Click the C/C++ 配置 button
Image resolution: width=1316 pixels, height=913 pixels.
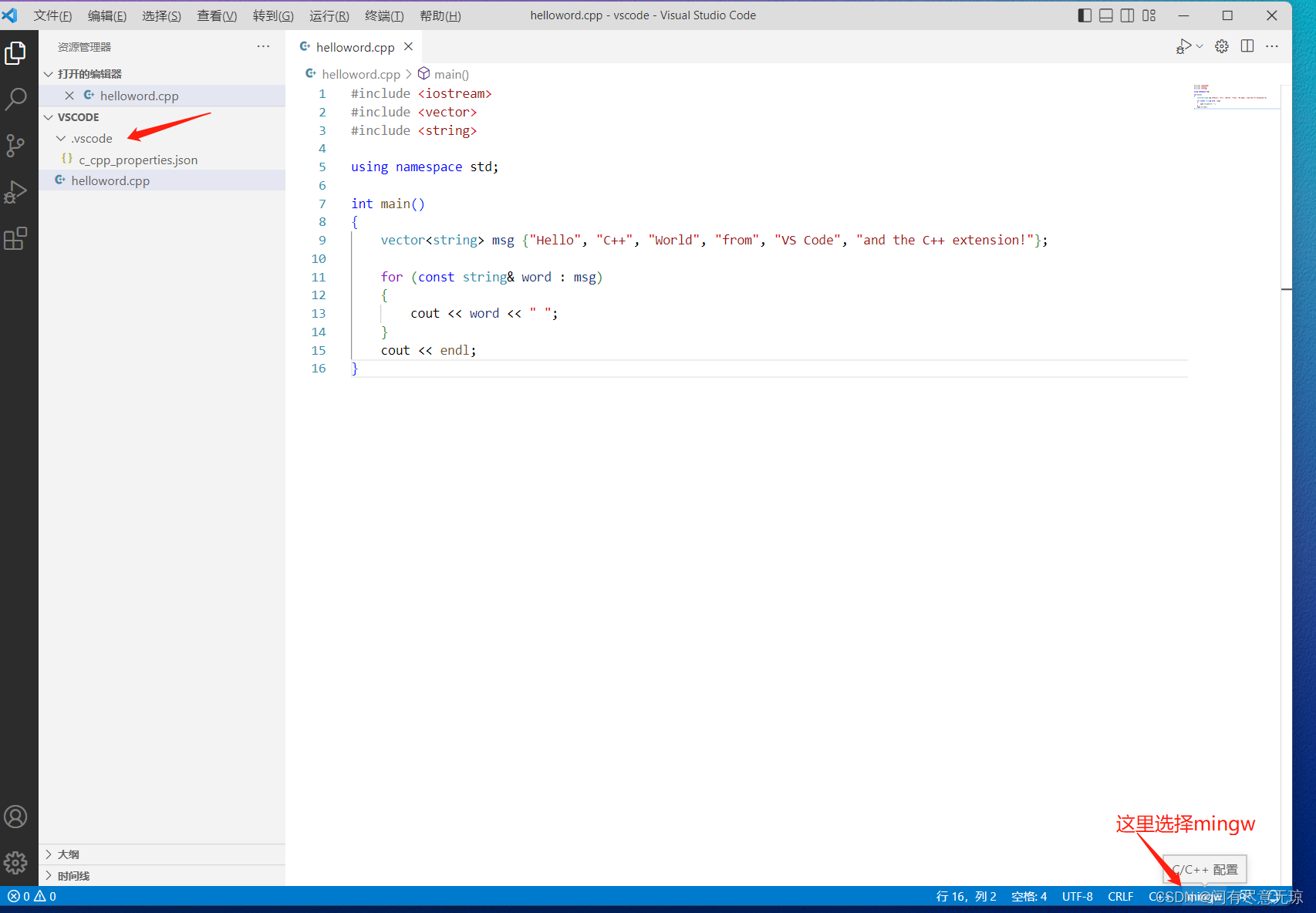pyautogui.click(x=1203, y=869)
